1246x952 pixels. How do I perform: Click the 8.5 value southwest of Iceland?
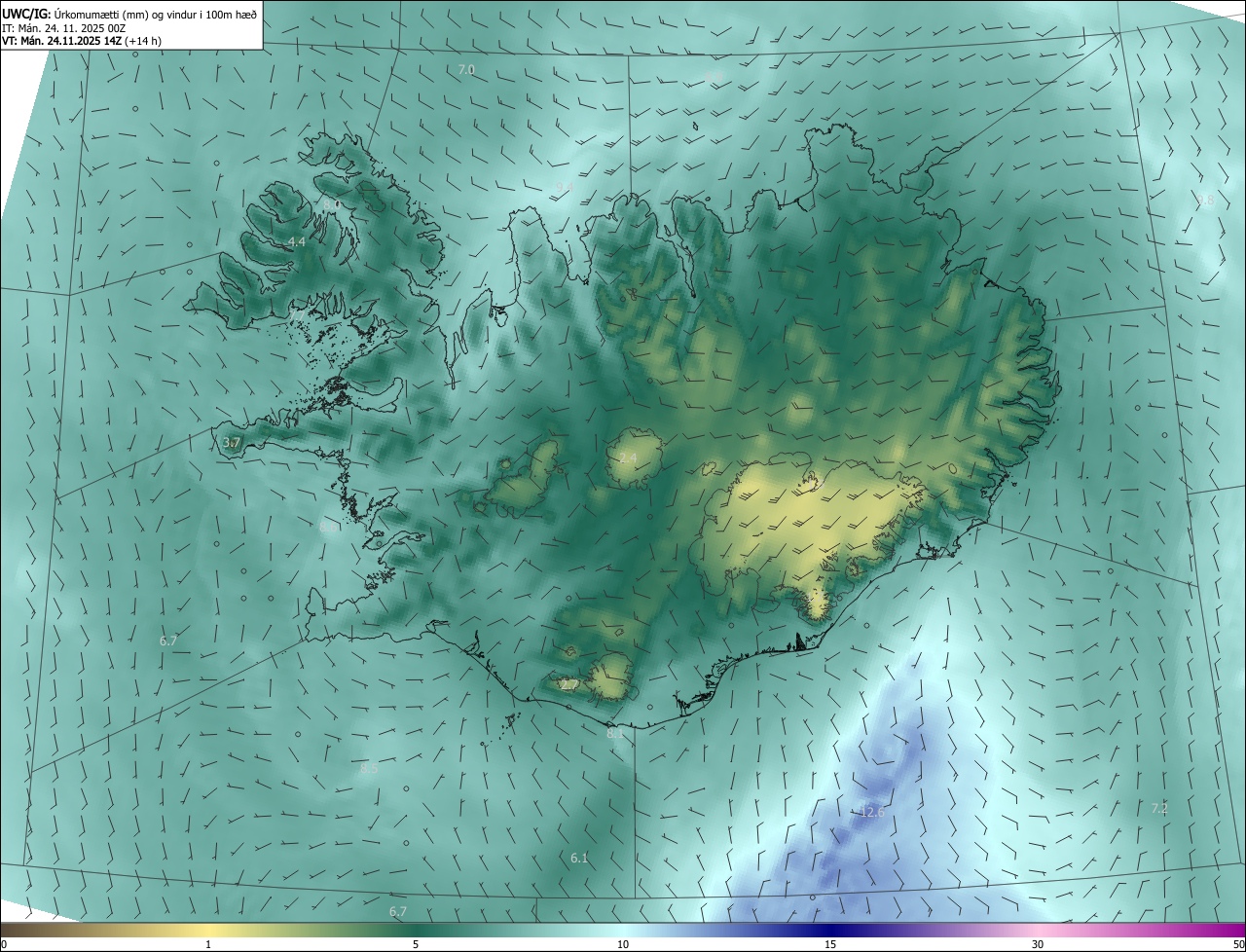point(369,768)
